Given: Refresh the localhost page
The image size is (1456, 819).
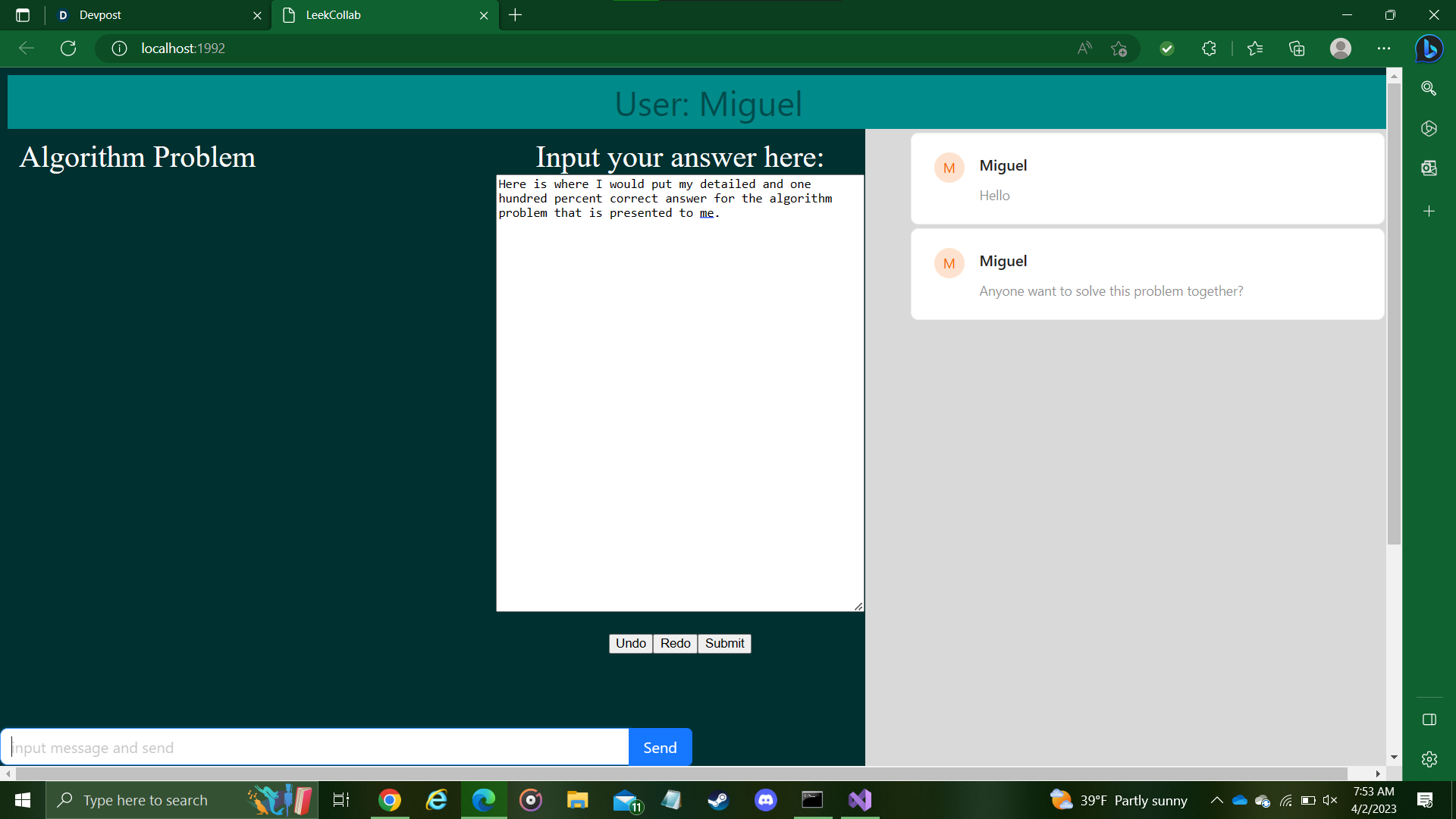Looking at the screenshot, I should [x=68, y=49].
